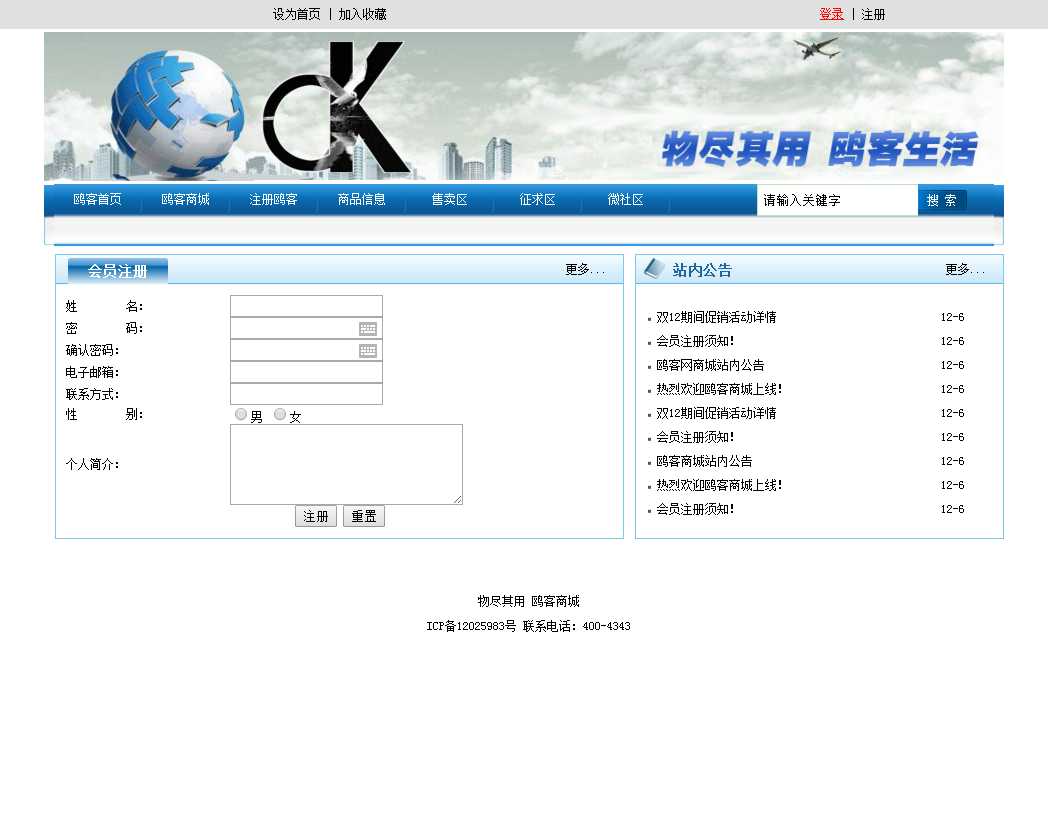1048x838 pixels.
Task: Switch to the 微社区 navigation item
Action: 625,200
